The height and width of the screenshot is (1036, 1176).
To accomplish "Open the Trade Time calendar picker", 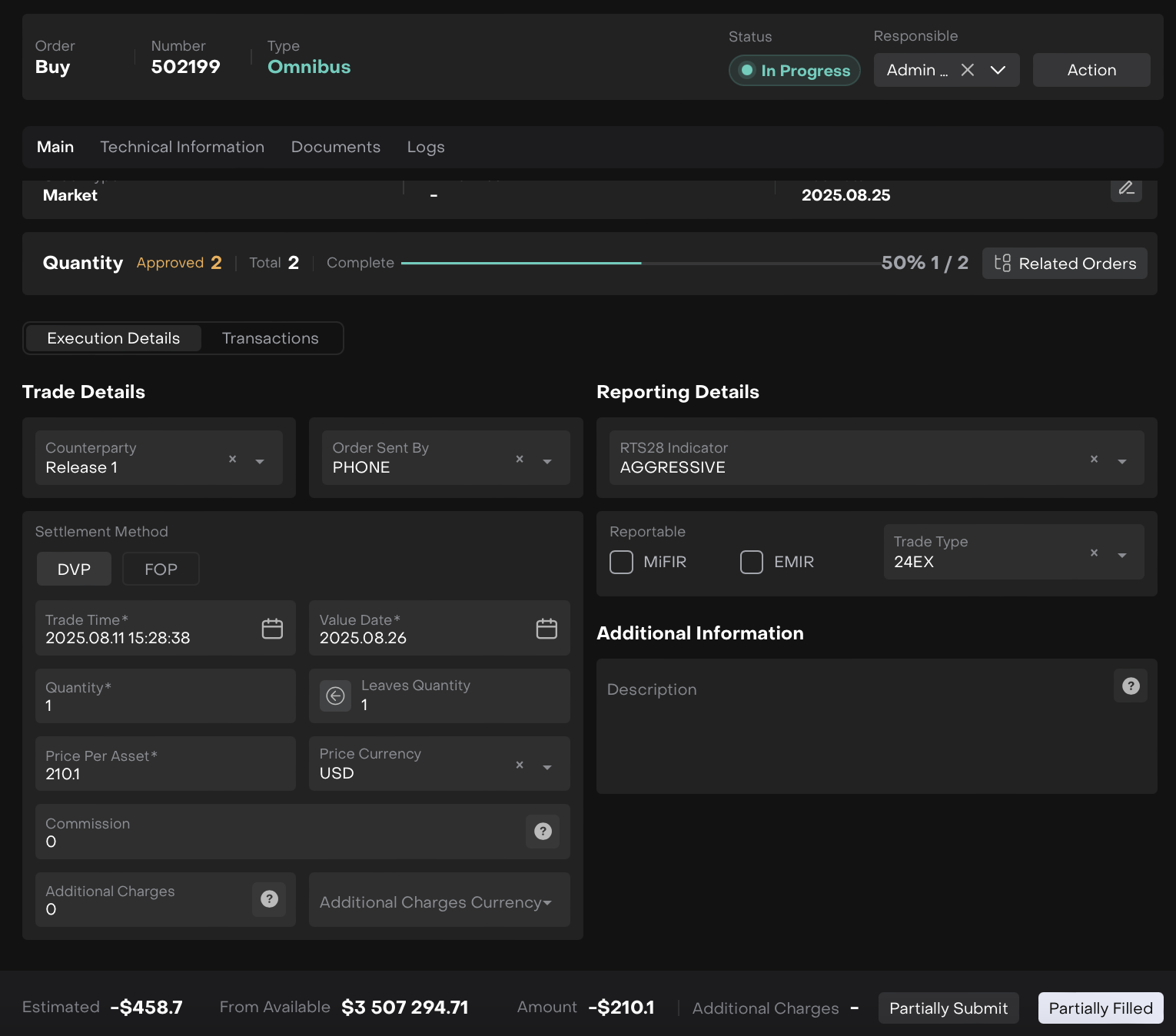I will [272, 629].
